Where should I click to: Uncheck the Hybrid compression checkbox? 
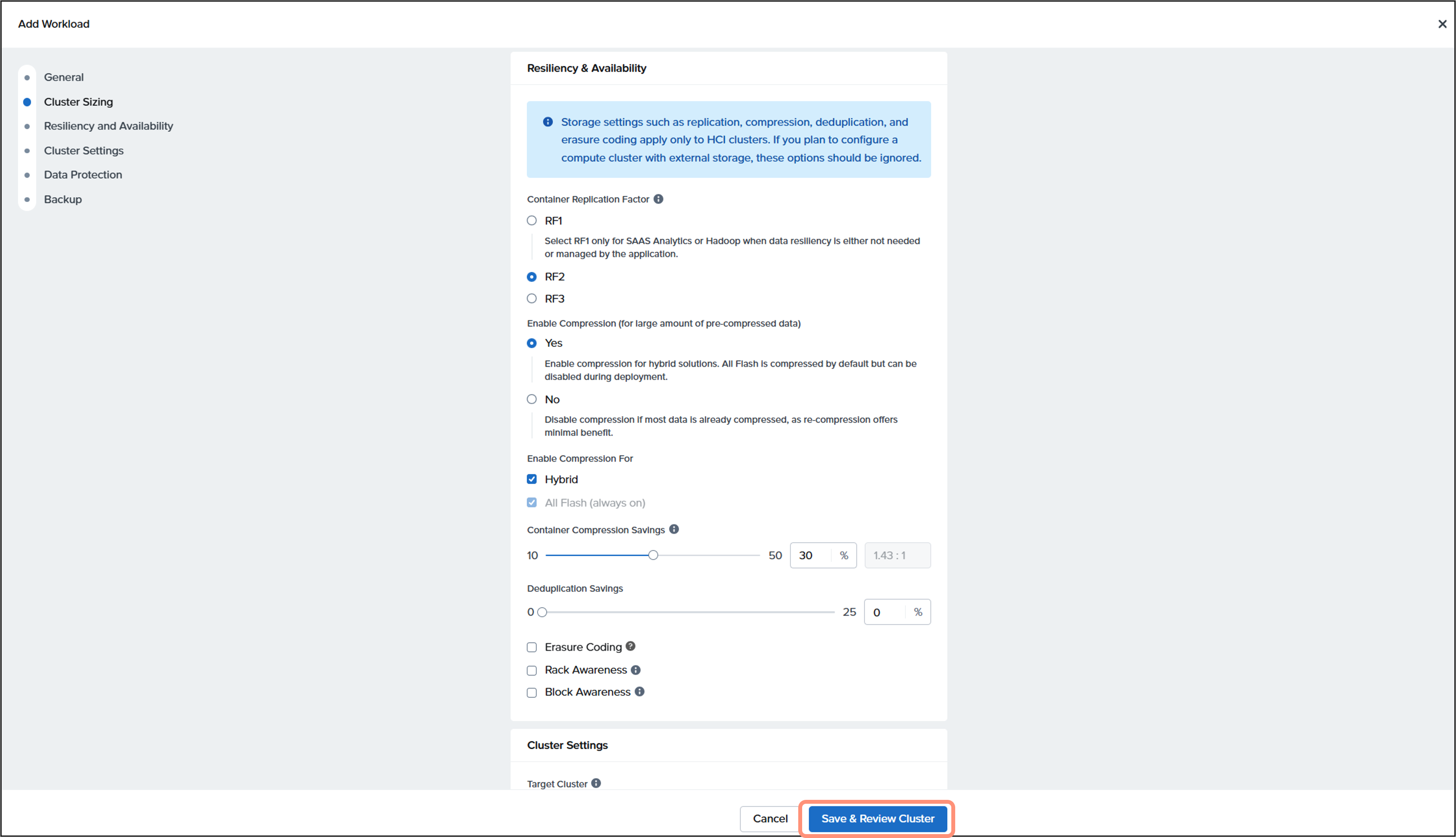[532, 479]
